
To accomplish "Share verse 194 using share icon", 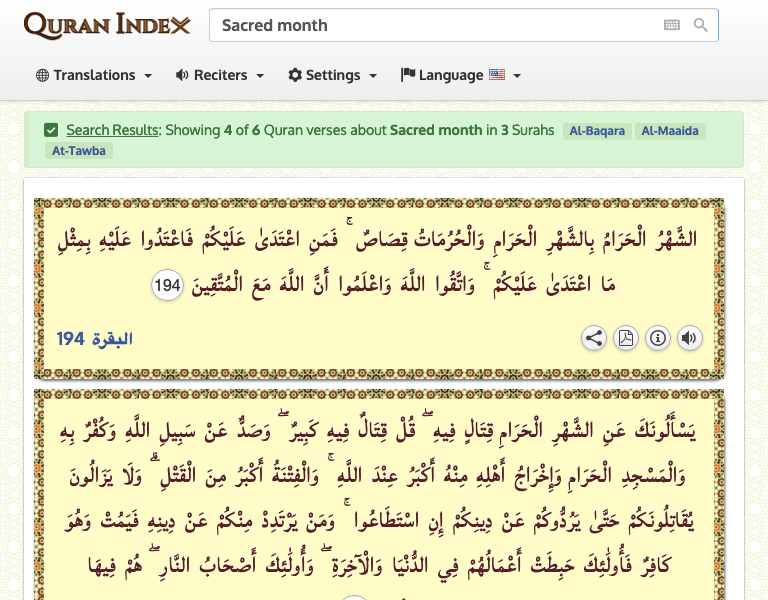I will (594, 338).
